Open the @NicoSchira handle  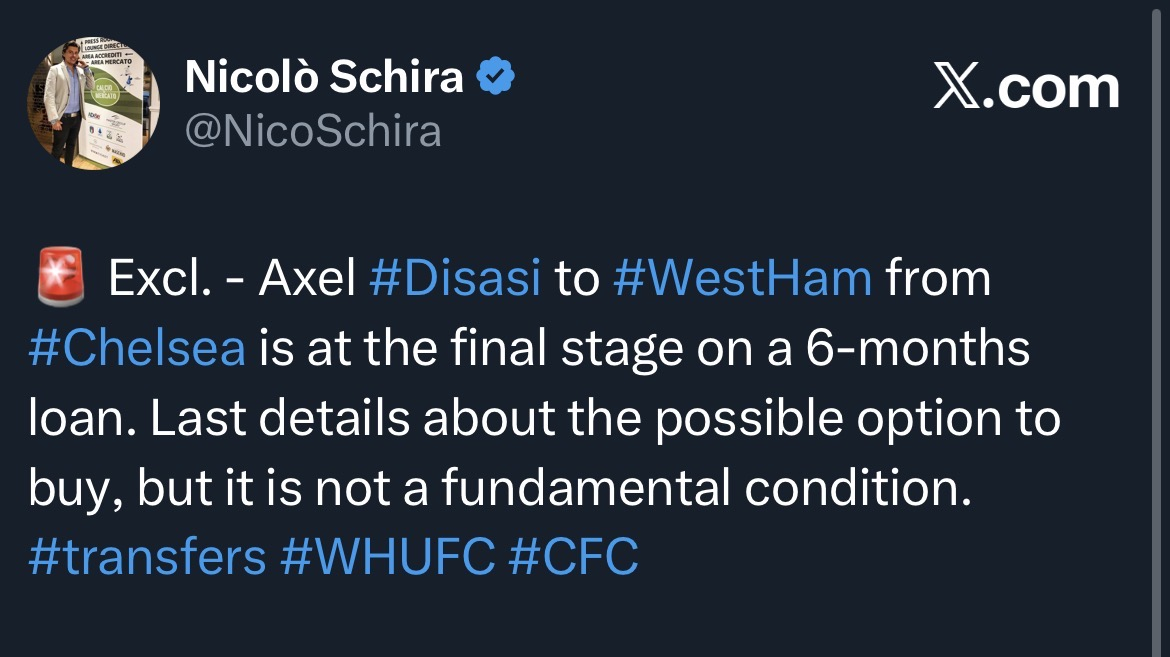coord(313,131)
